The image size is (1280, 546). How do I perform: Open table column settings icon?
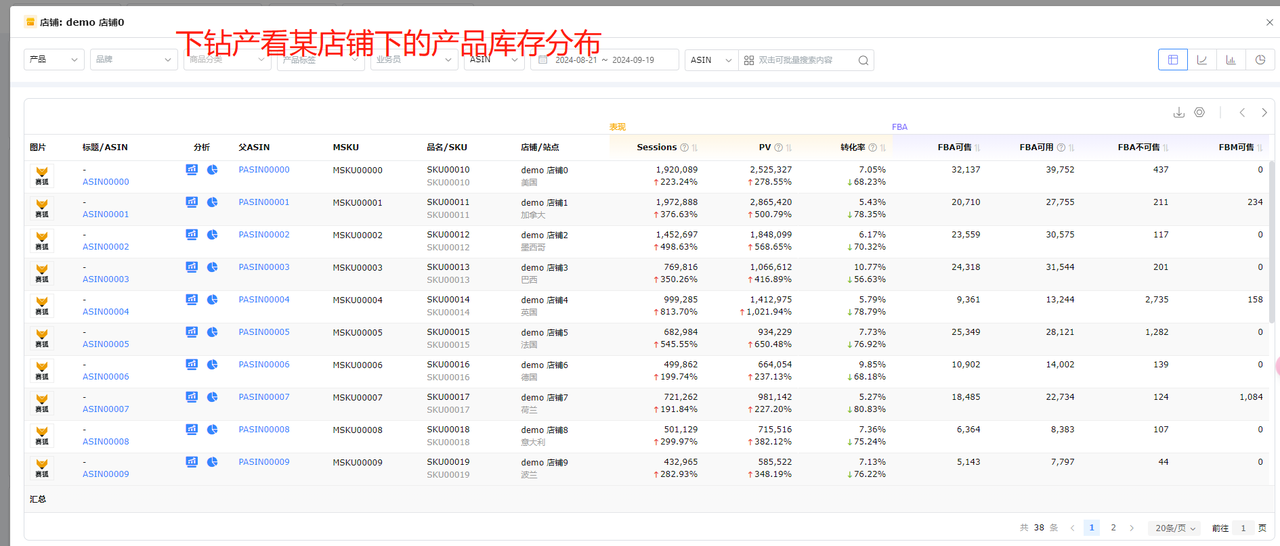pyautogui.click(x=1200, y=113)
